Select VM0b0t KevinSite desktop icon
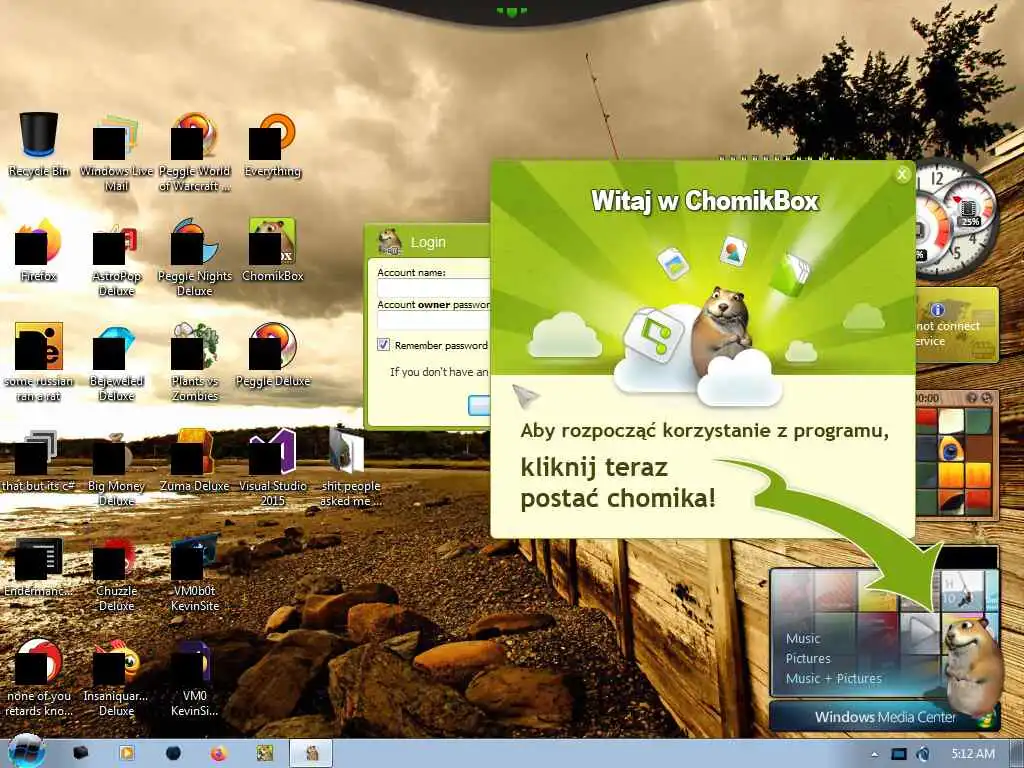The height and width of the screenshot is (768, 1024). tap(195, 573)
